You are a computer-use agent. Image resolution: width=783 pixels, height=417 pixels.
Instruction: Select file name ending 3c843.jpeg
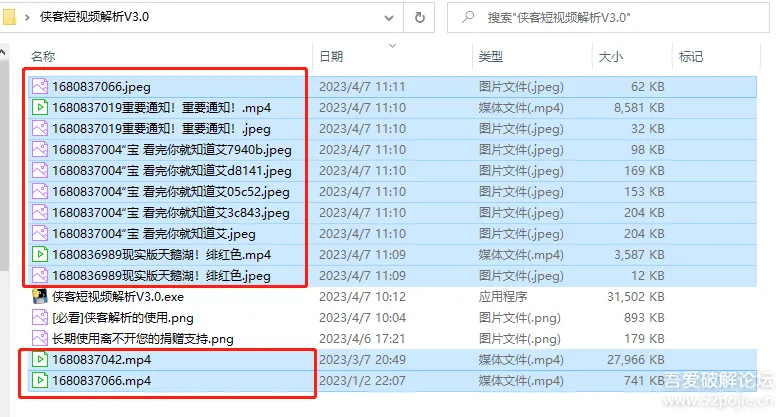coord(171,213)
